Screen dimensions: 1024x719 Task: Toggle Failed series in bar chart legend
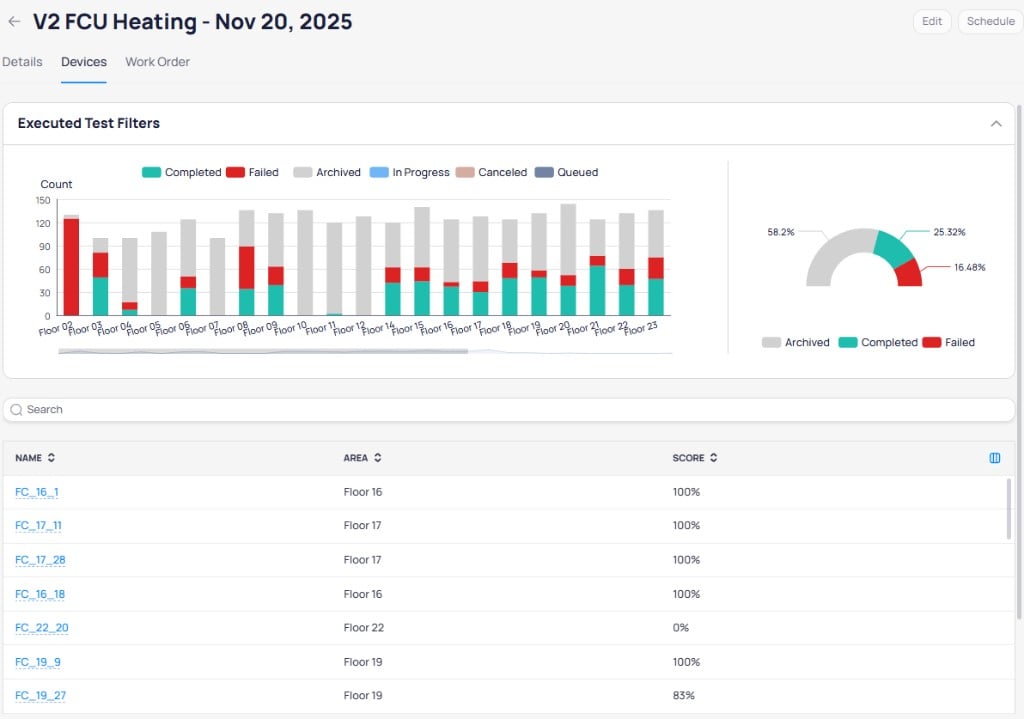[x=252, y=172]
